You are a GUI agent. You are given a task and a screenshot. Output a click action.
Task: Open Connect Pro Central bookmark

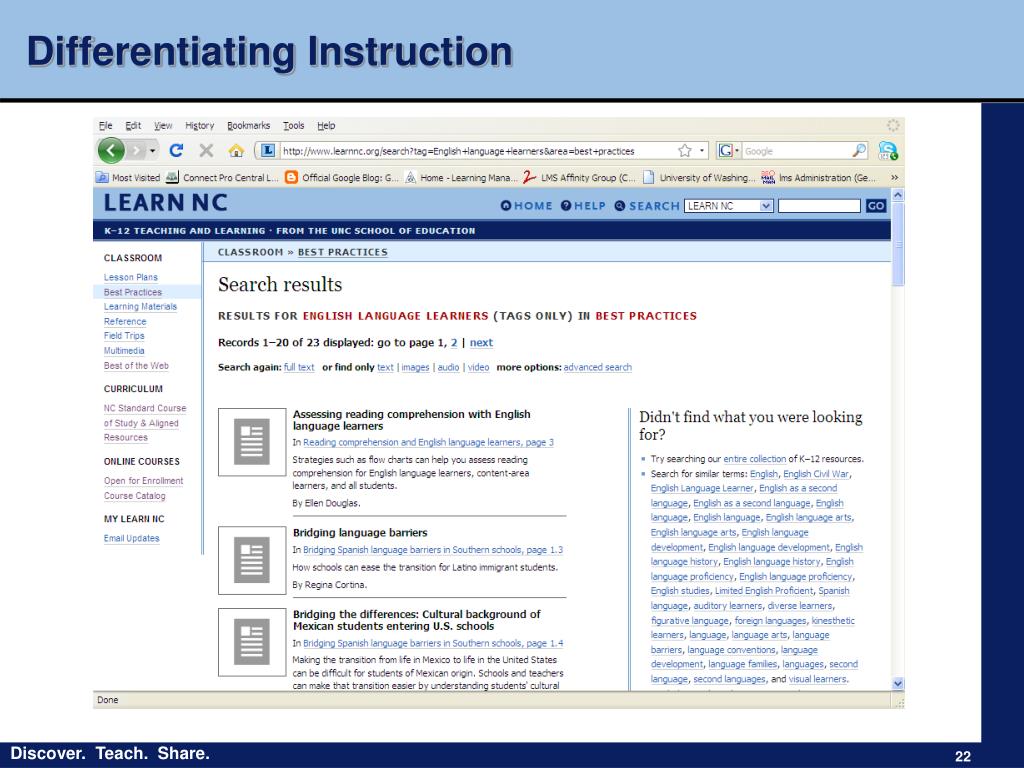222,177
